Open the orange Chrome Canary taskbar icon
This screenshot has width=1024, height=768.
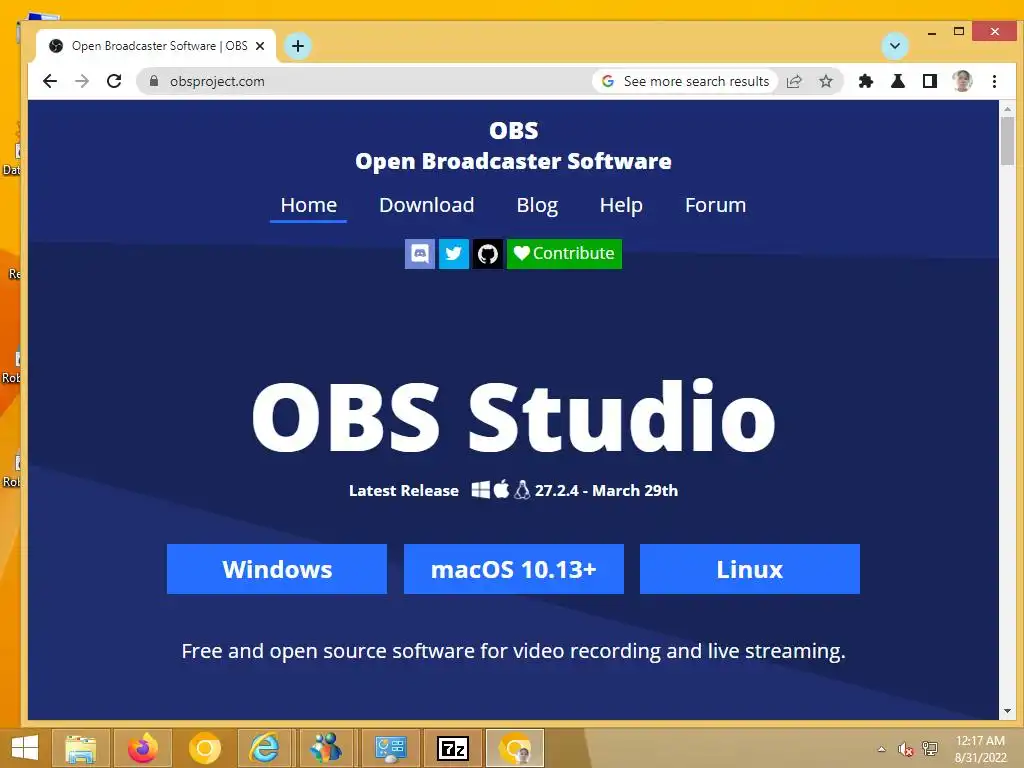[204, 748]
